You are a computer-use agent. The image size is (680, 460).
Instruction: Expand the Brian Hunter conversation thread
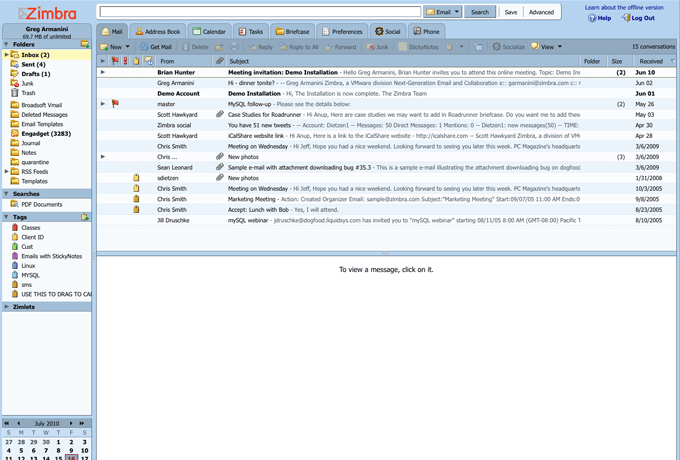[103, 72]
